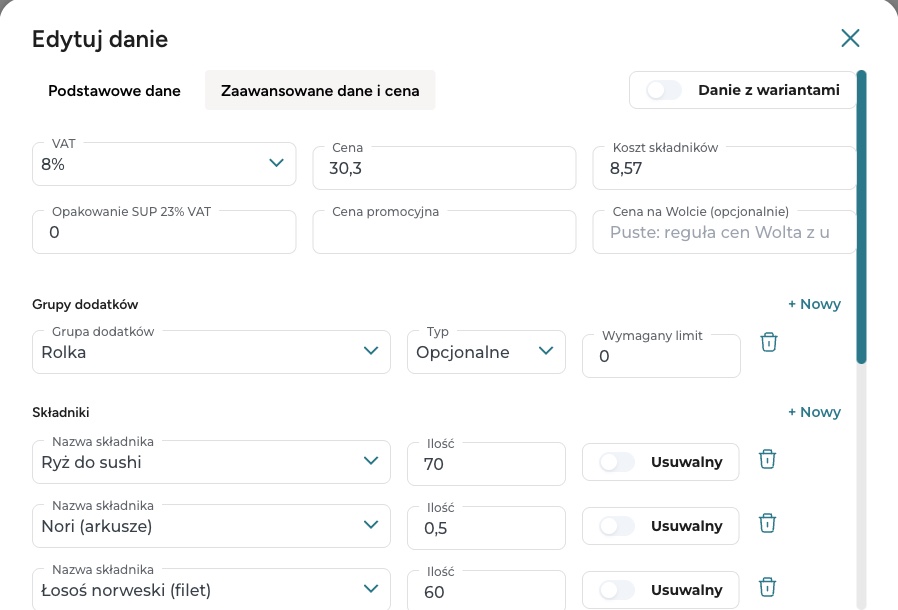Select Zaawansowane dane i cena tab
The image size is (898, 610).
(320, 90)
